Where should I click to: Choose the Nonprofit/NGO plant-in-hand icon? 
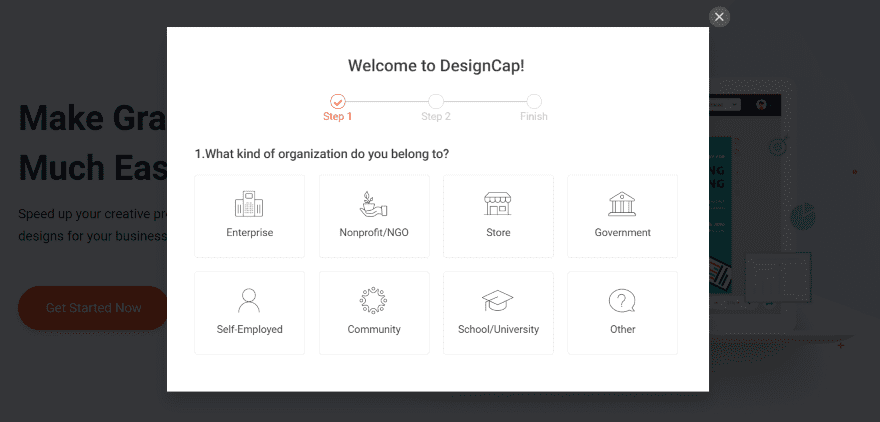pyautogui.click(x=373, y=205)
